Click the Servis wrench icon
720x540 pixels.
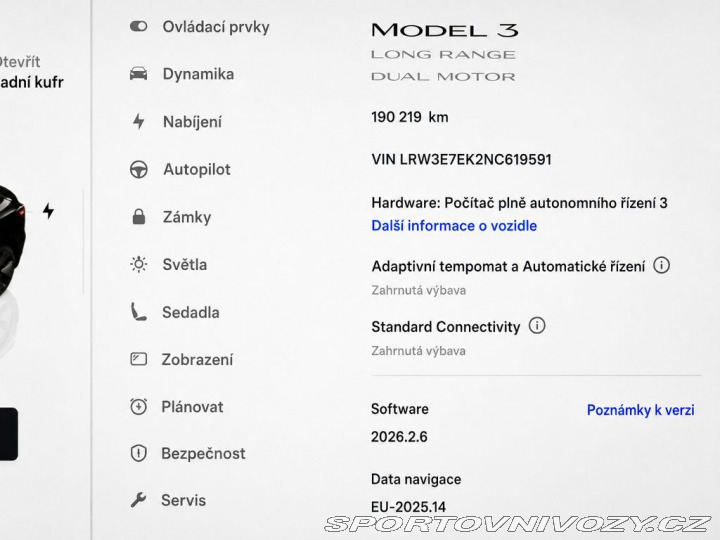[x=139, y=500]
